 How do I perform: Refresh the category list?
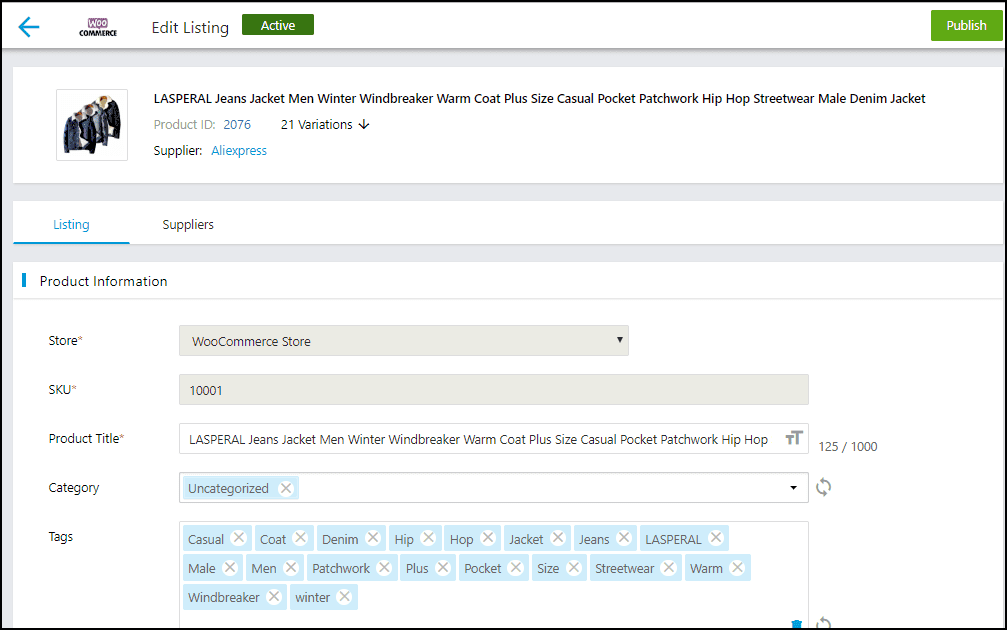pyautogui.click(x=823, y=487)
